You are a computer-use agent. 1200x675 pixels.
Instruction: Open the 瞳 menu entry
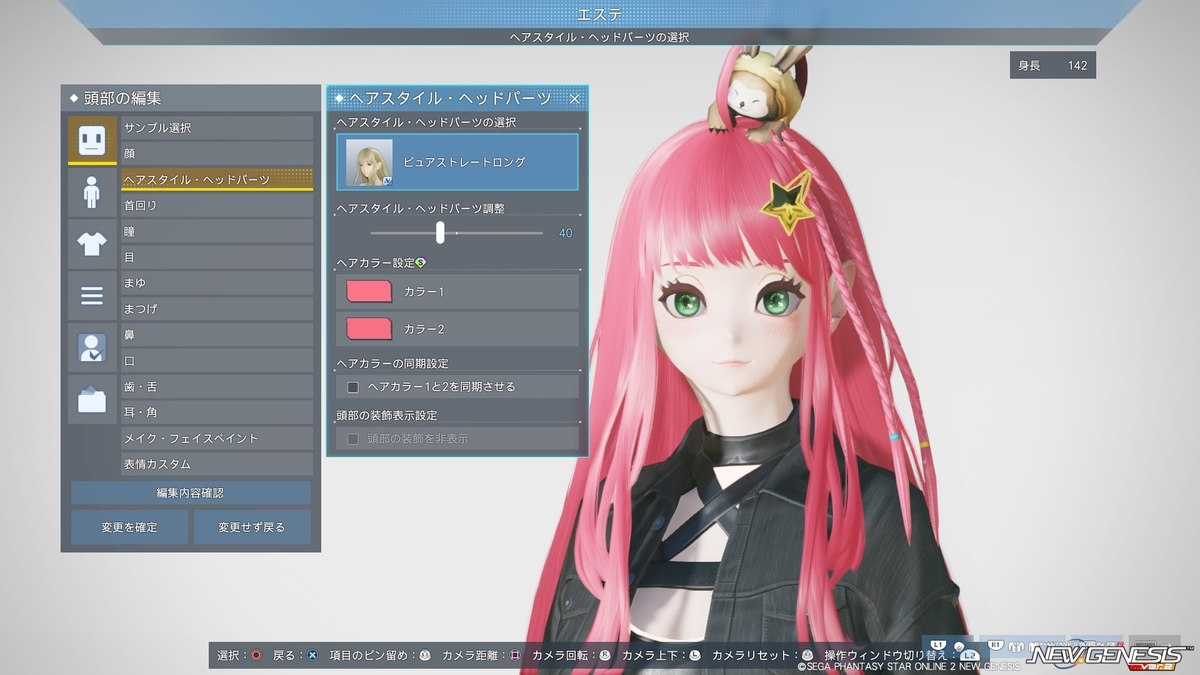click(x=217, y=231)
